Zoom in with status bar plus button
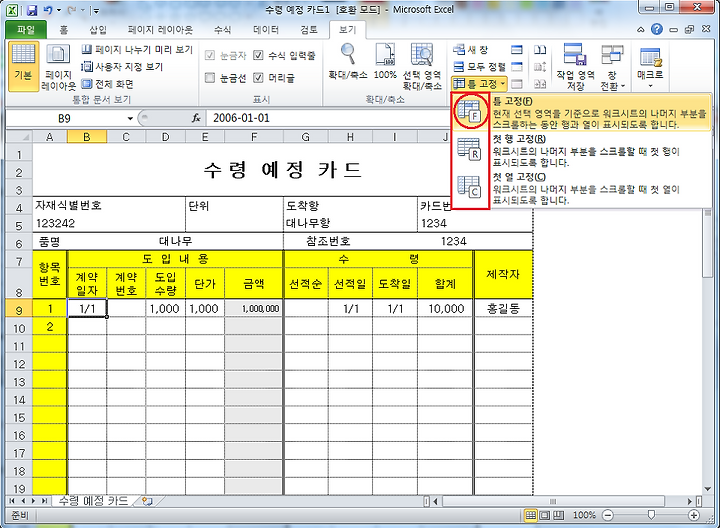The width and height of the screenshot is (720, 528). tap(694, 515)
